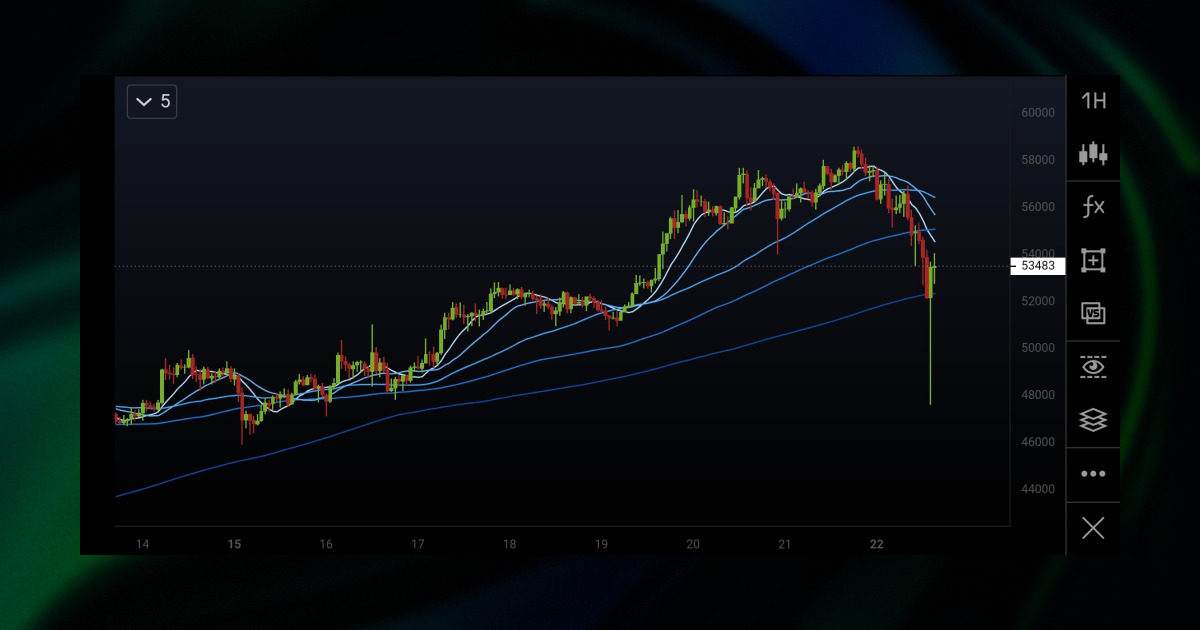Open the timeframe selector showing 5
This screenshot has height=630, width=1200.
tap(152, 101)
